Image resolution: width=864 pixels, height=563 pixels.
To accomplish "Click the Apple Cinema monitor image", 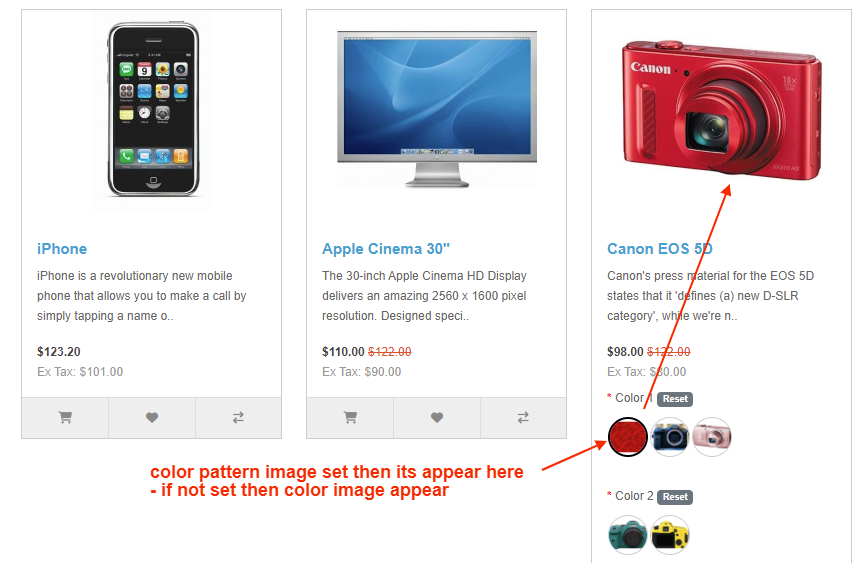I will 437,109.
